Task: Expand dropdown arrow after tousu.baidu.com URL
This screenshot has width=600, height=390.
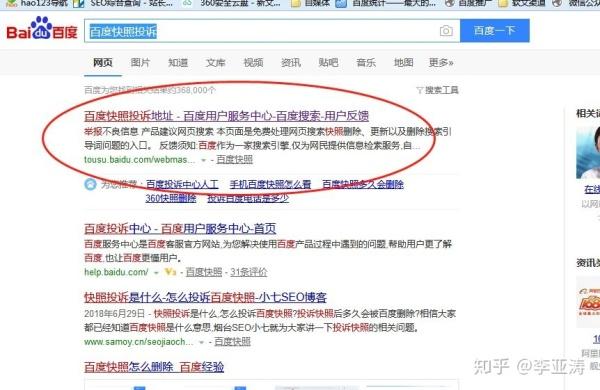Action: tap(204, 160)
